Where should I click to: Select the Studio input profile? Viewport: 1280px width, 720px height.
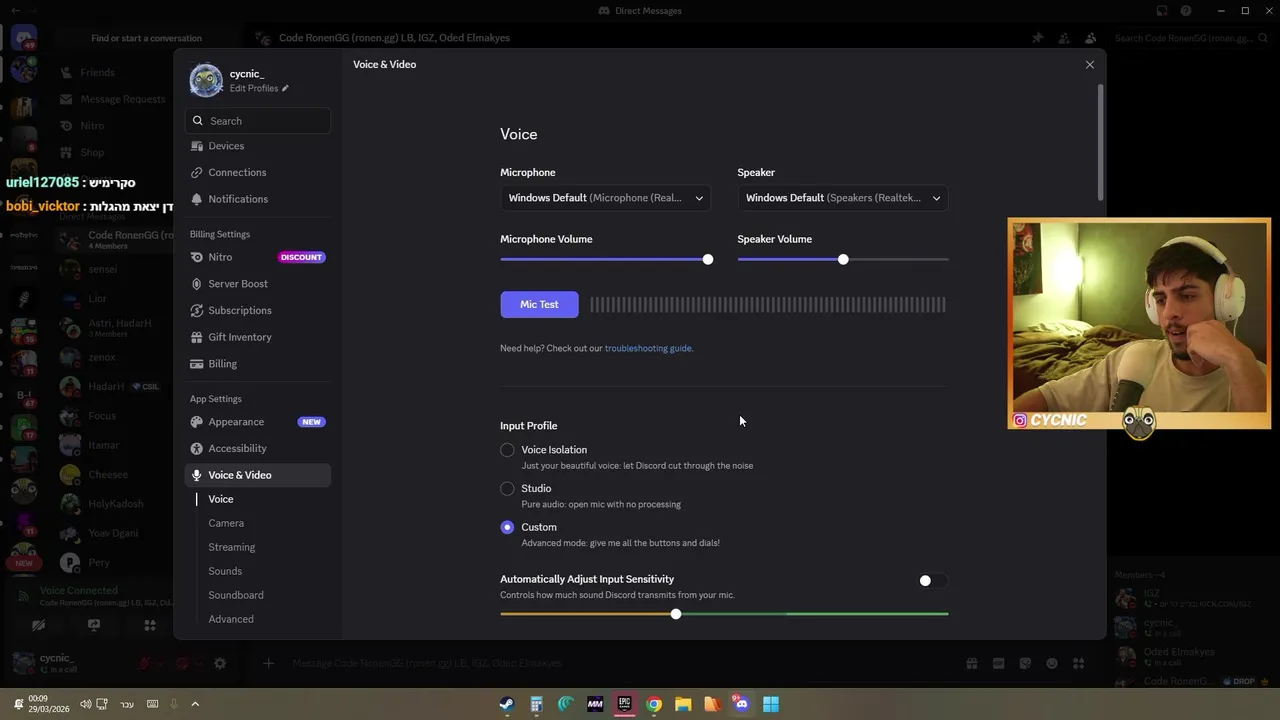[x=507, y=489]
